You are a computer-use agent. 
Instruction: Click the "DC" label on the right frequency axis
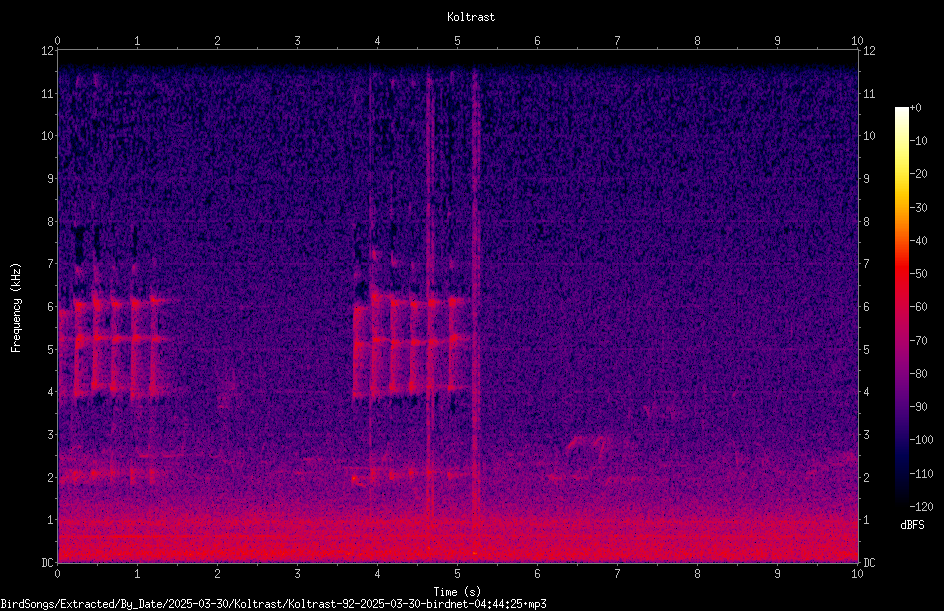(x=869, y=563)
